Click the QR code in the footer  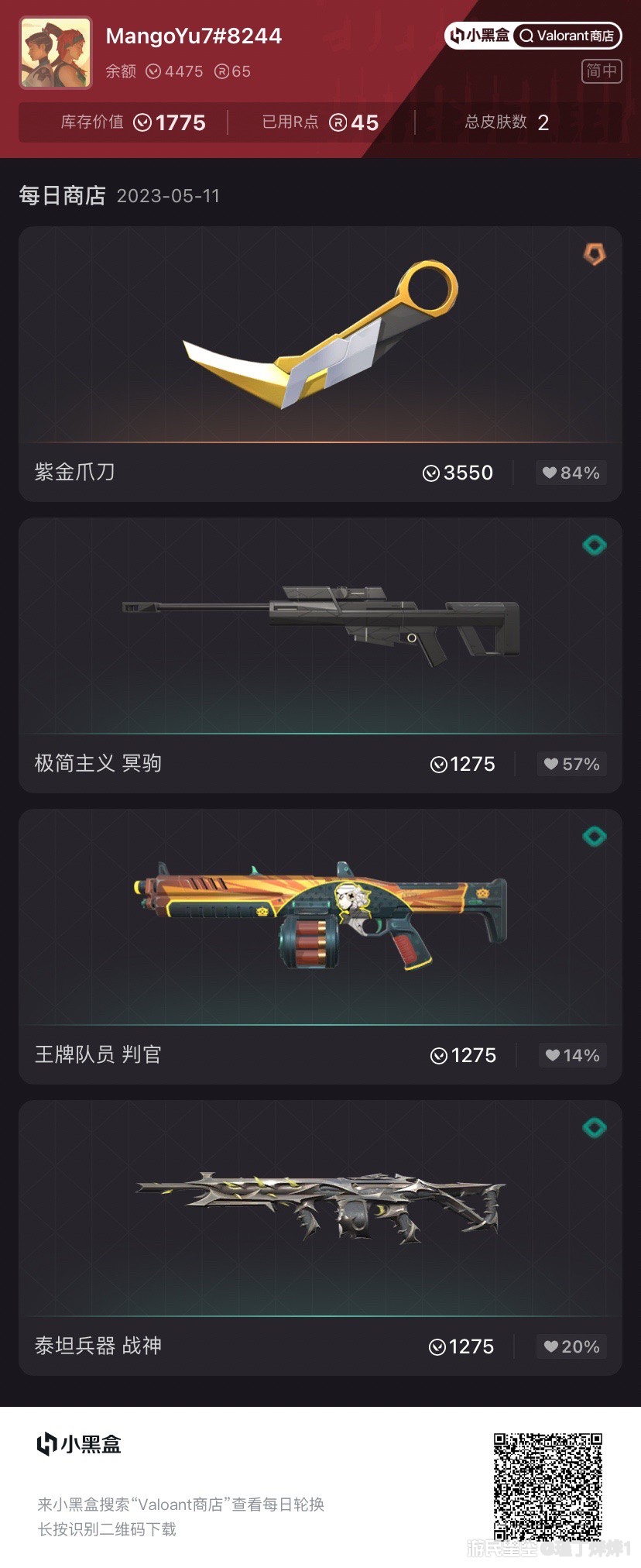coord(548,1486)
